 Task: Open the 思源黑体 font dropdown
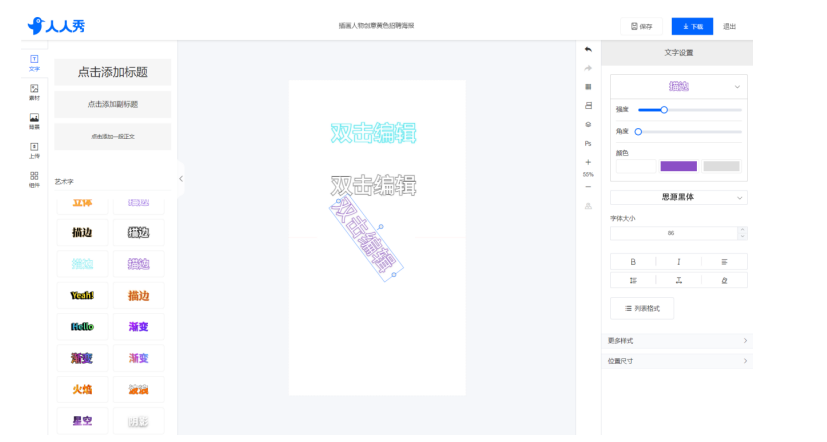[679, 197]
